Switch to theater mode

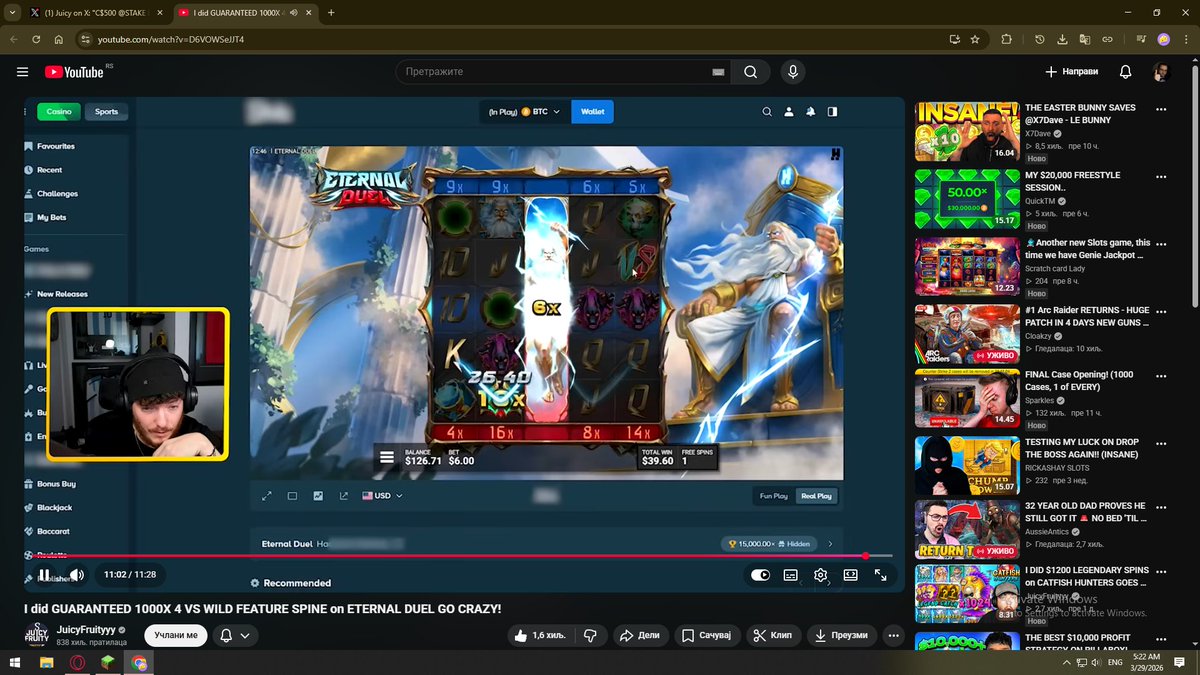point(851,575)
